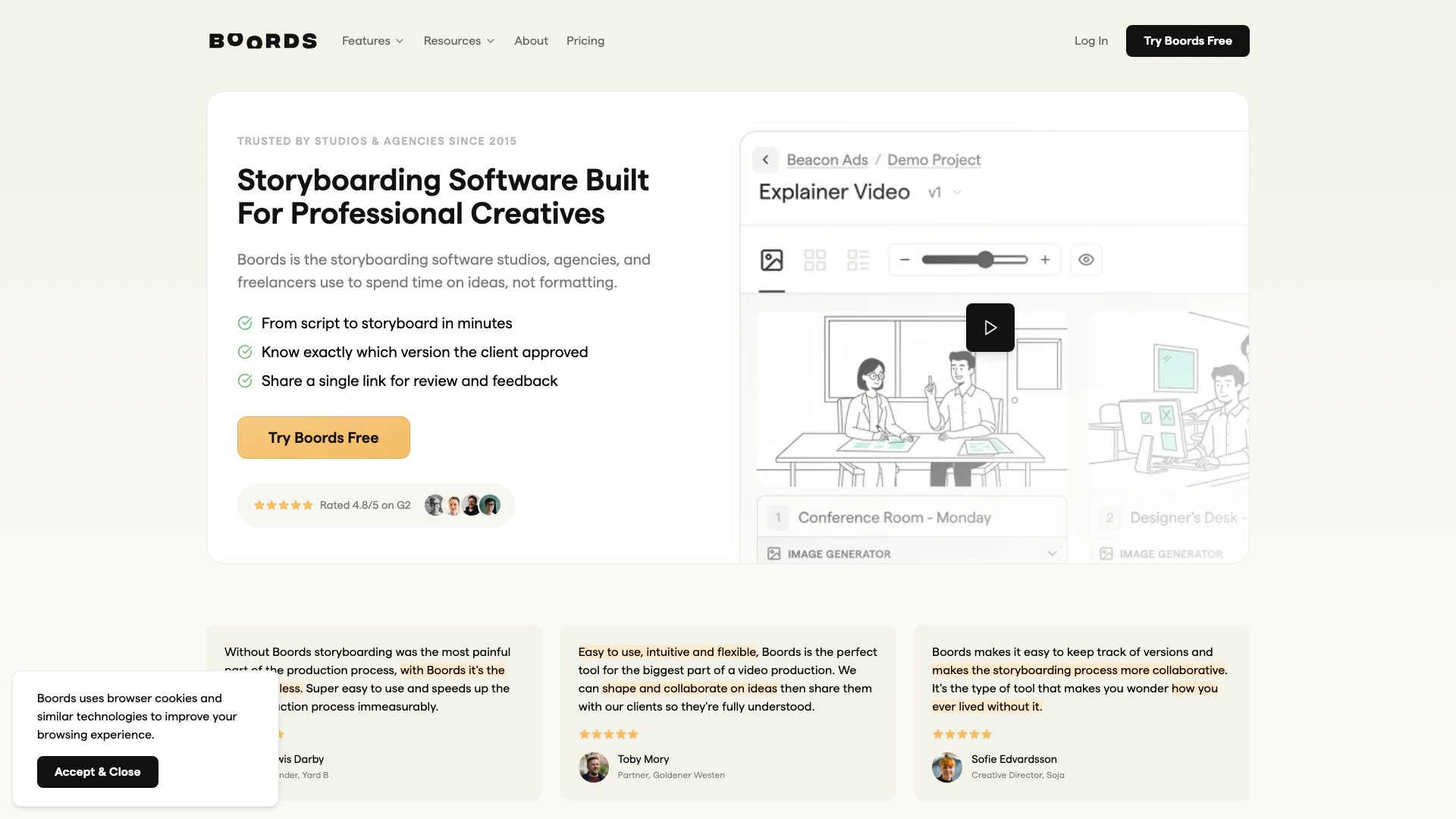Click the zoom in plus icon
The image size is (1456, 819).
[x=1045, y=260]
